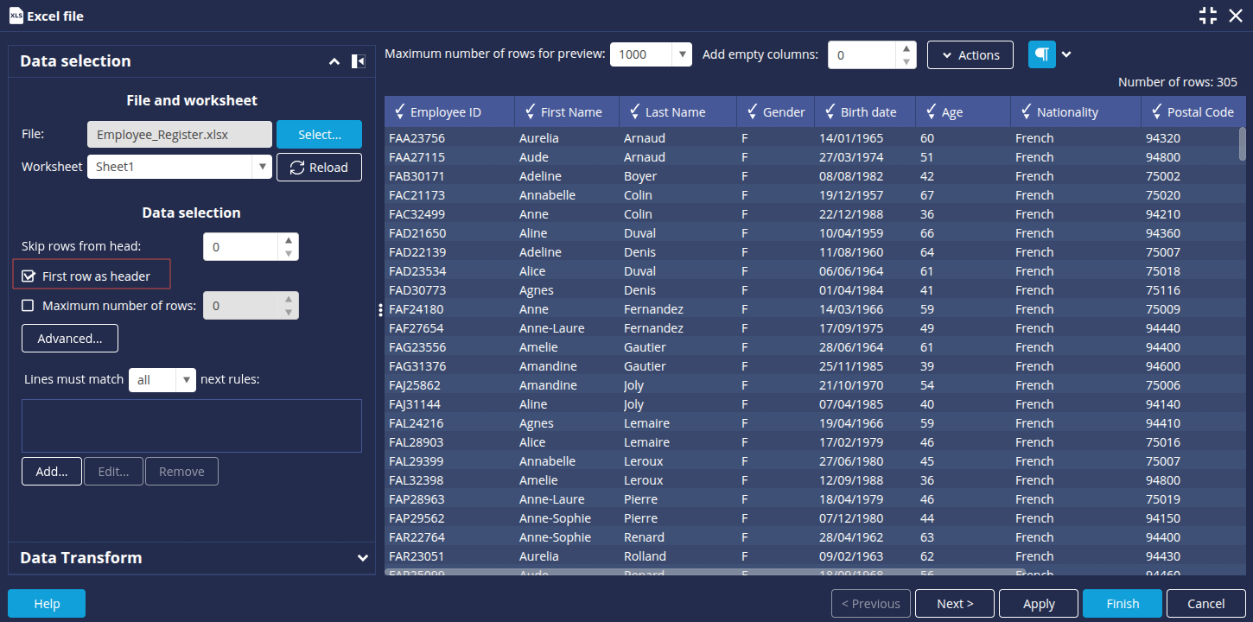Viewport: 1253px width, 622px height.
Task: Click the Birth date column check icon
Action: [x=830, y=112]
